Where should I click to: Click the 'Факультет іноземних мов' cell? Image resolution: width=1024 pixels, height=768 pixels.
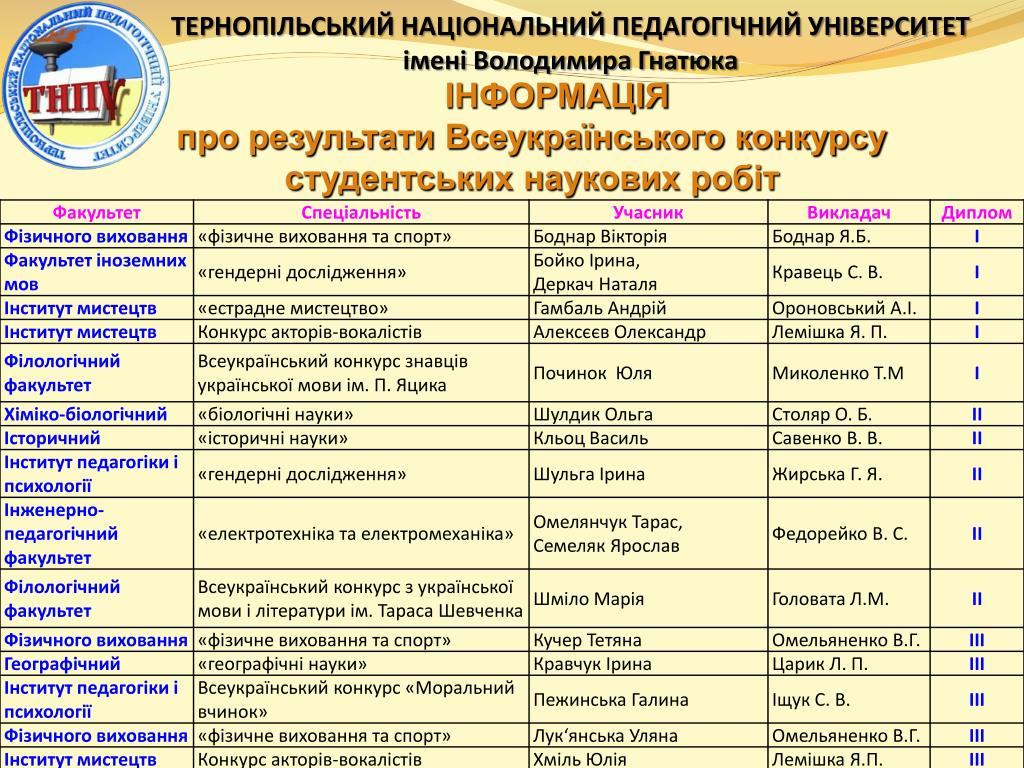[x=97, y=272]
